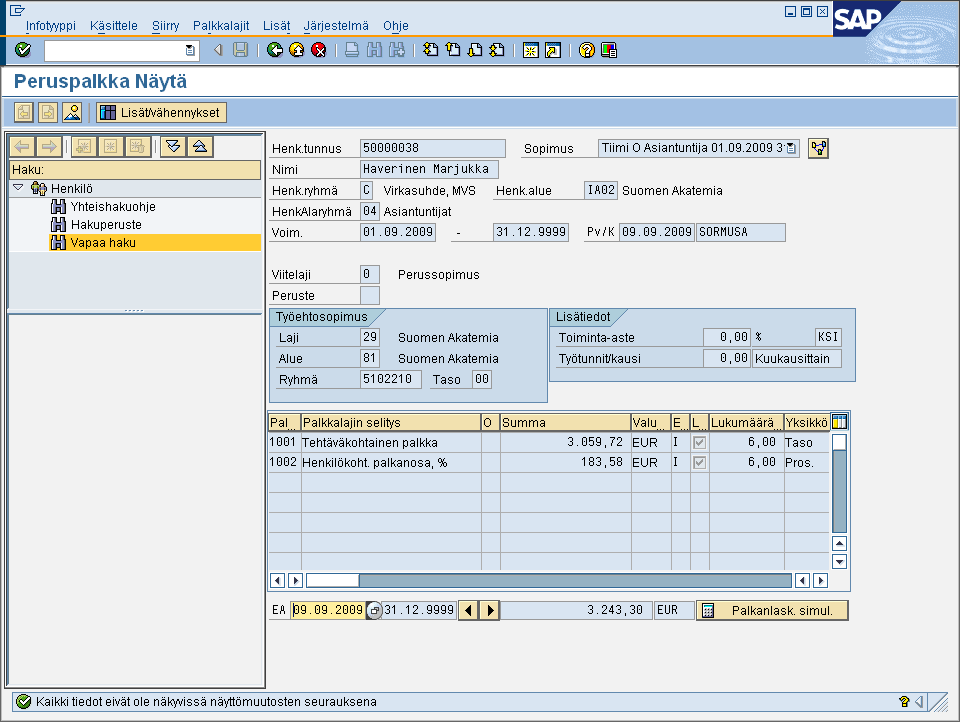Click the Expand all nodes icon
The width and height of the screenshot is (960, 722).
click(x=173, y=146)
